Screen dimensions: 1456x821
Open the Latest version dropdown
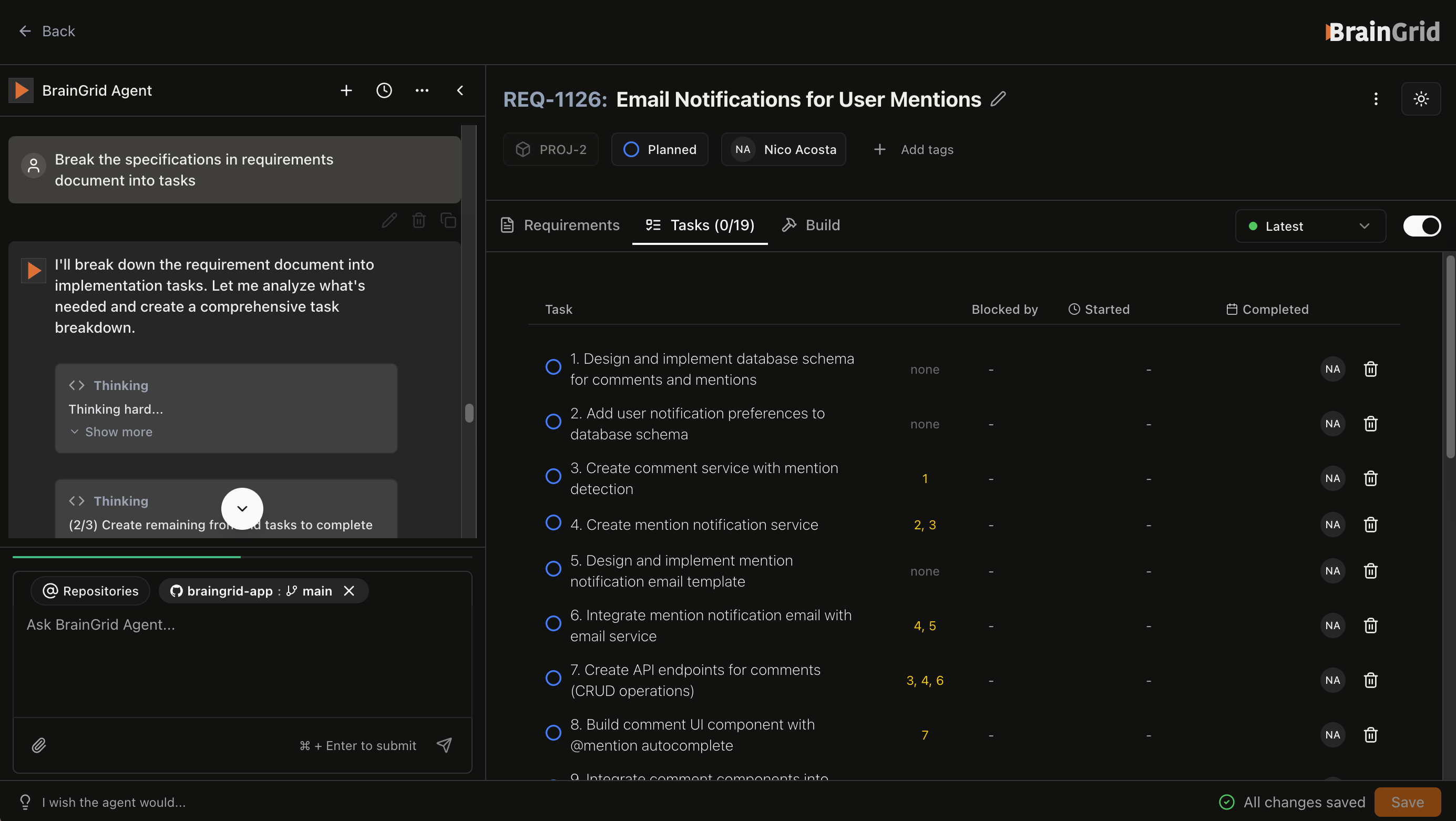(x=1309, y=226)
